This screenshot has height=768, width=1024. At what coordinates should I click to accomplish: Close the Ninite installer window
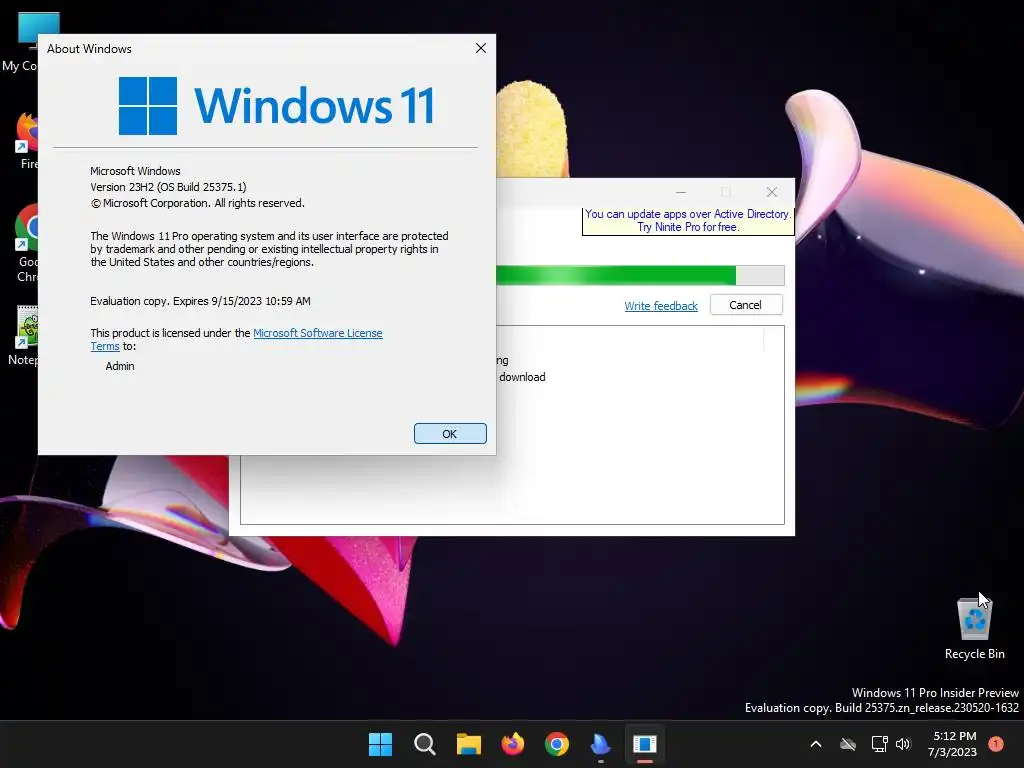[772, 192]
